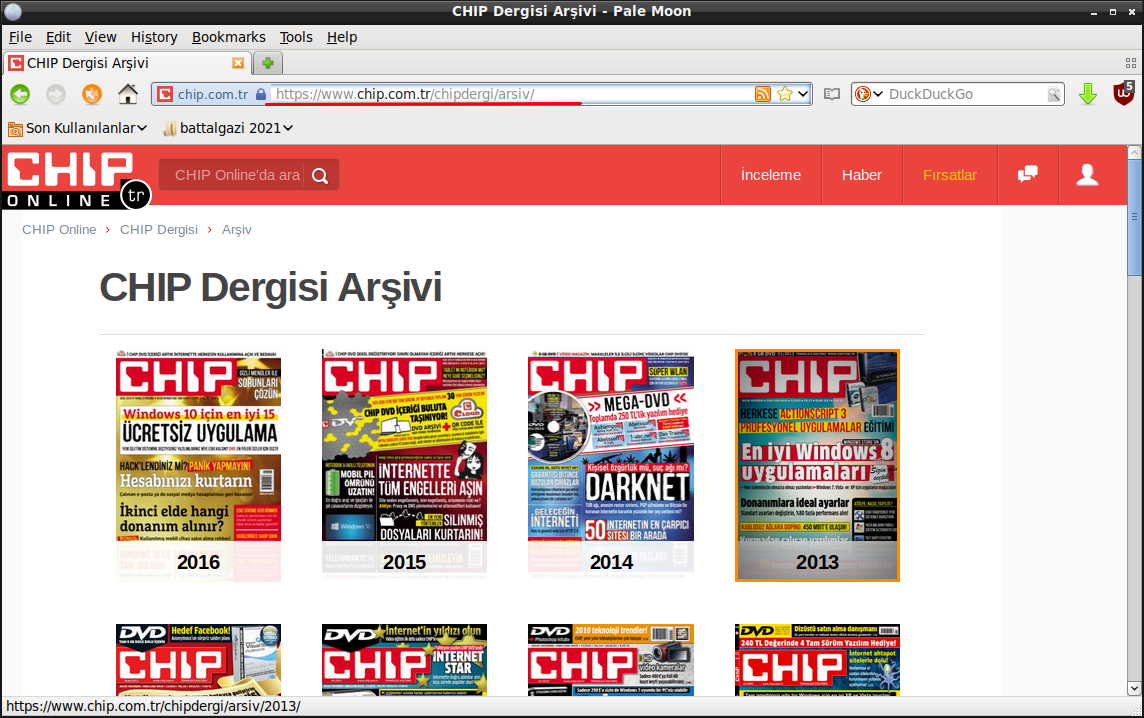Open the View menu
Viewport: 1144px width, 718px height.
click(x=101, y=37)
